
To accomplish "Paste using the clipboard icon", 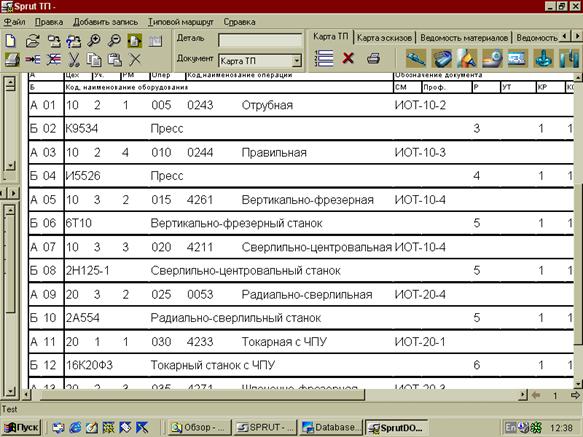I will pyautogui.click(x=115, y=59).
